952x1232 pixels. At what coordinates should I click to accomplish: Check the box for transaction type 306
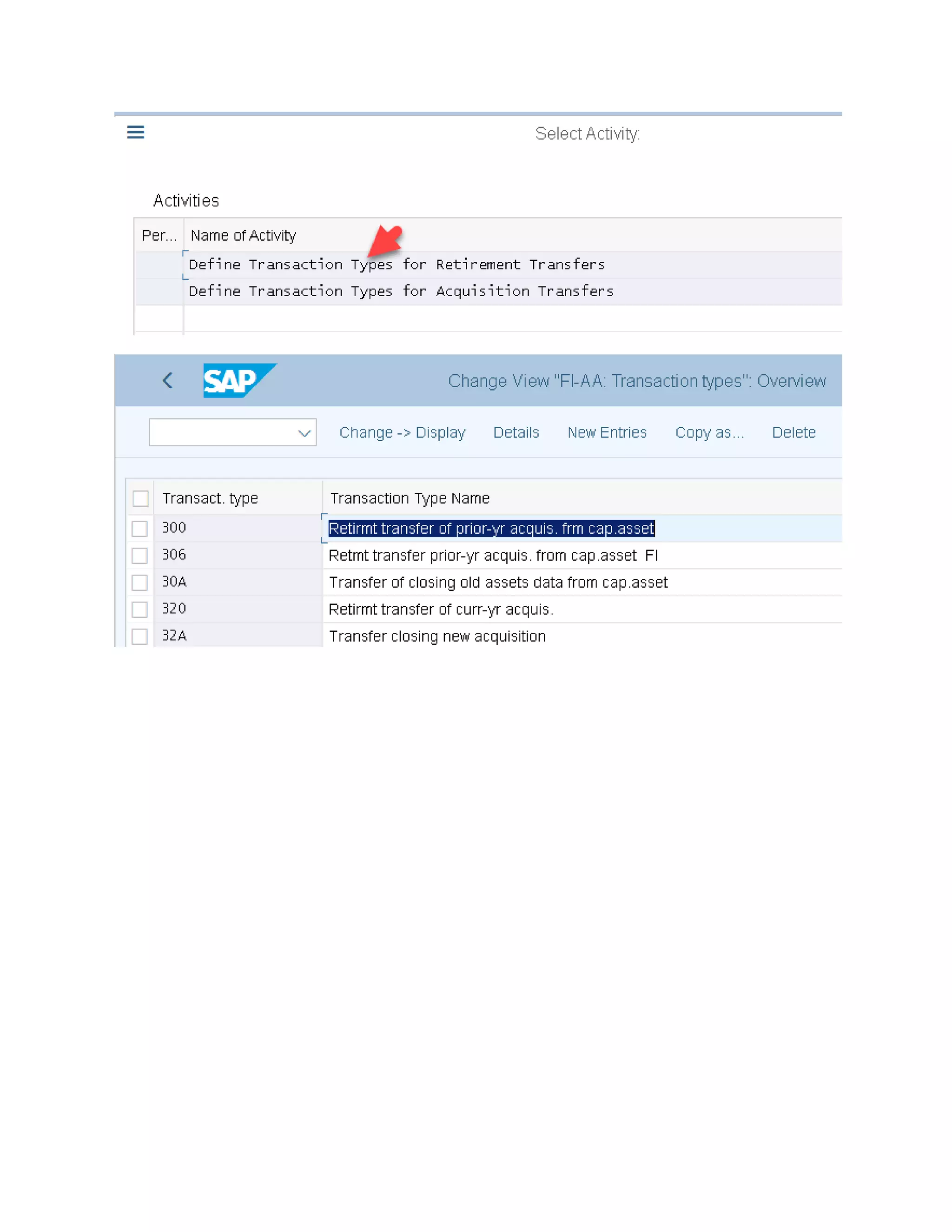tap(140, 556)
